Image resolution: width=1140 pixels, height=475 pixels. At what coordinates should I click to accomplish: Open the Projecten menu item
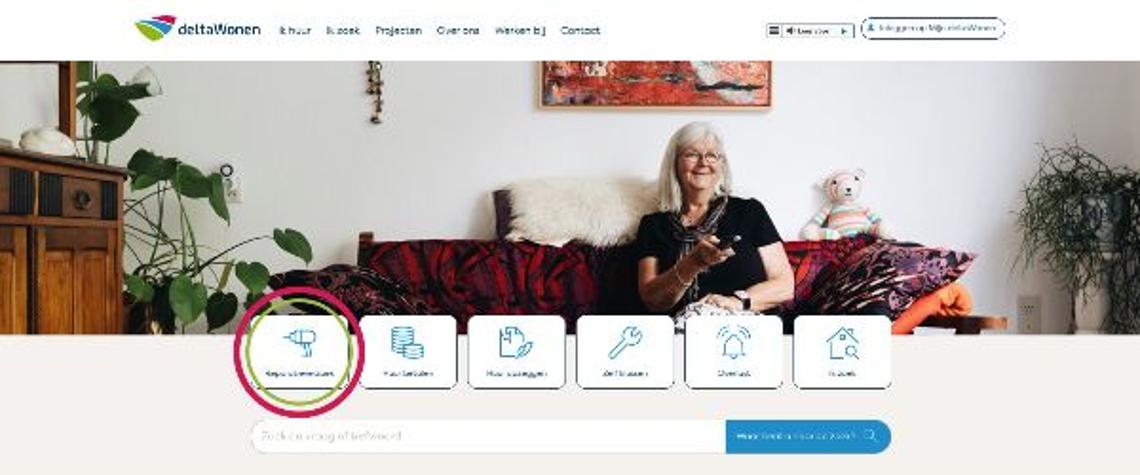398,31
